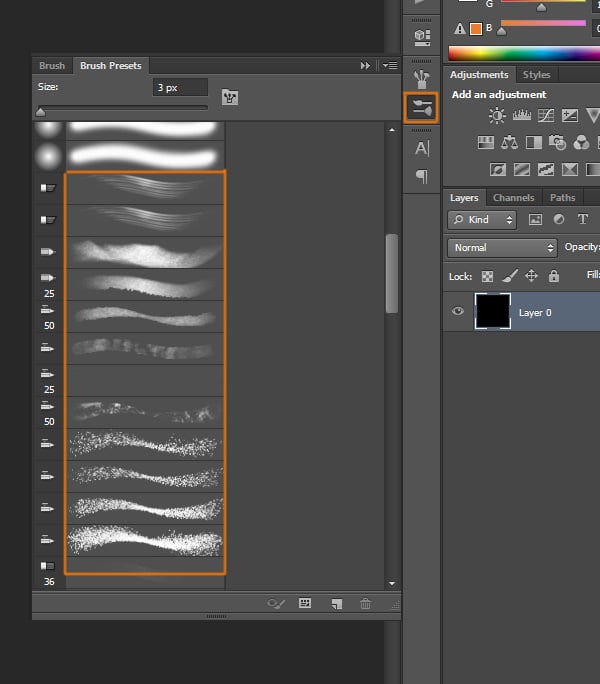Click the delete brush trash icon

tap(365, 604)
